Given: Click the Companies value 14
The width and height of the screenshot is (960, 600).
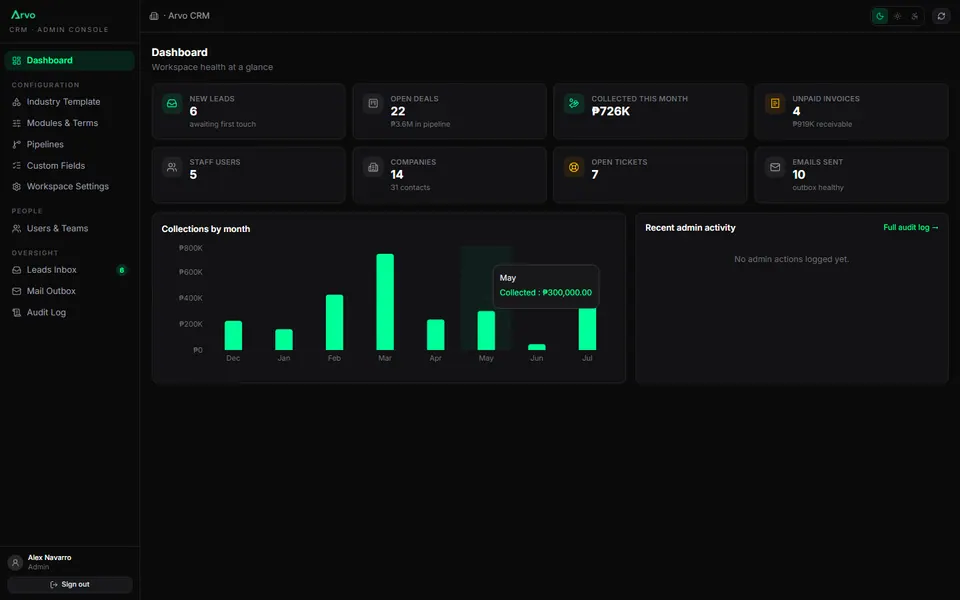Looking at the screenshot, I should 397,175.
